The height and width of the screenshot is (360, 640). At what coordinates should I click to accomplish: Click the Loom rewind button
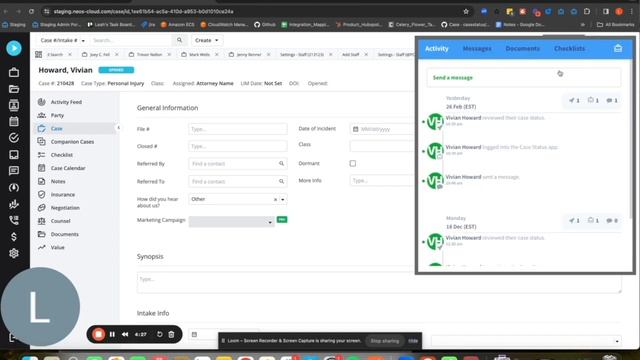tap(125, 334)
